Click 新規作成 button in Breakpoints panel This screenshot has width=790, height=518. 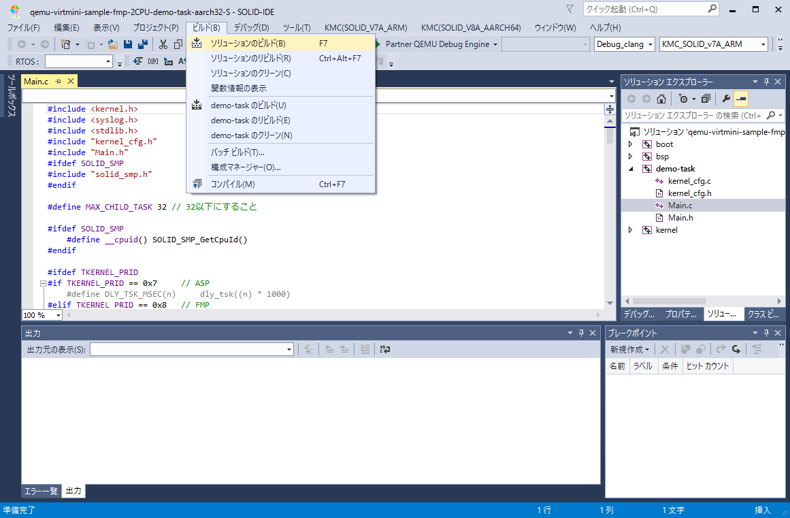pyautogui.click(x=630, y=349)
